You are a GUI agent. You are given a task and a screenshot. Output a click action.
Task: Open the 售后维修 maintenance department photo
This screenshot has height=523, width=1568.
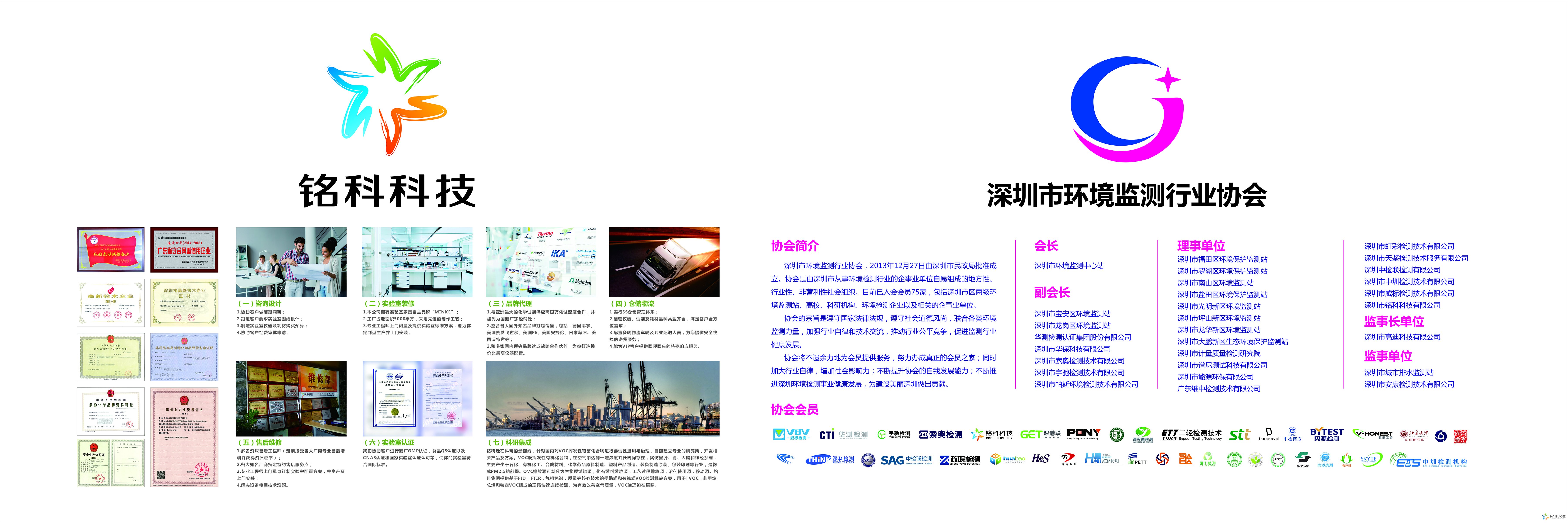(291, 399)
